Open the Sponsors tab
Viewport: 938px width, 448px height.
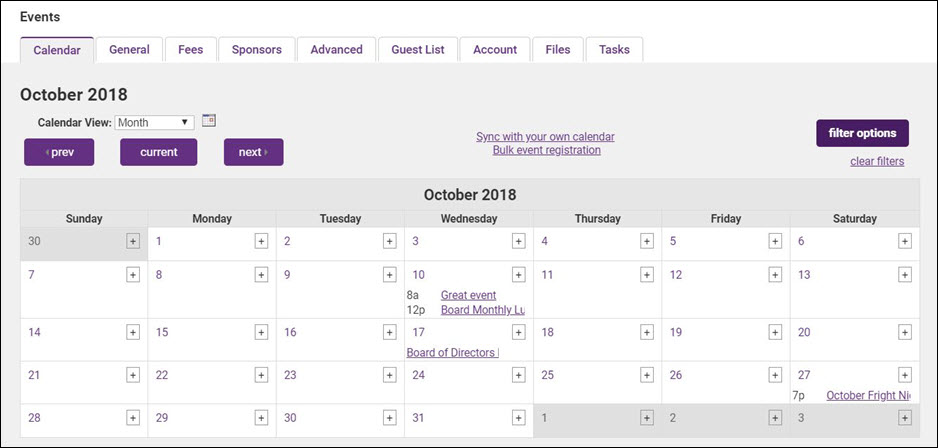click(257, 50)
